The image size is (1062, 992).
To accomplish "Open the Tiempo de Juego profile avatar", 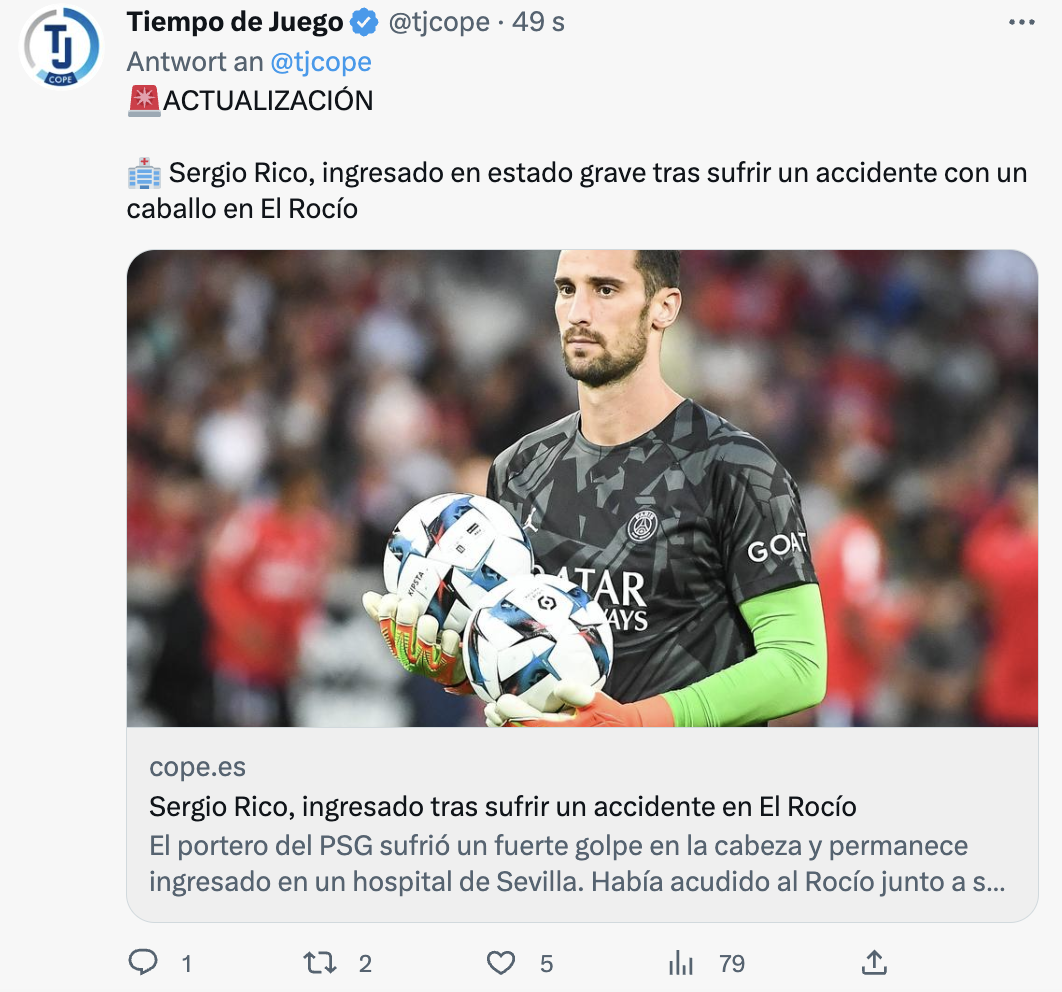I will point(62,47).
